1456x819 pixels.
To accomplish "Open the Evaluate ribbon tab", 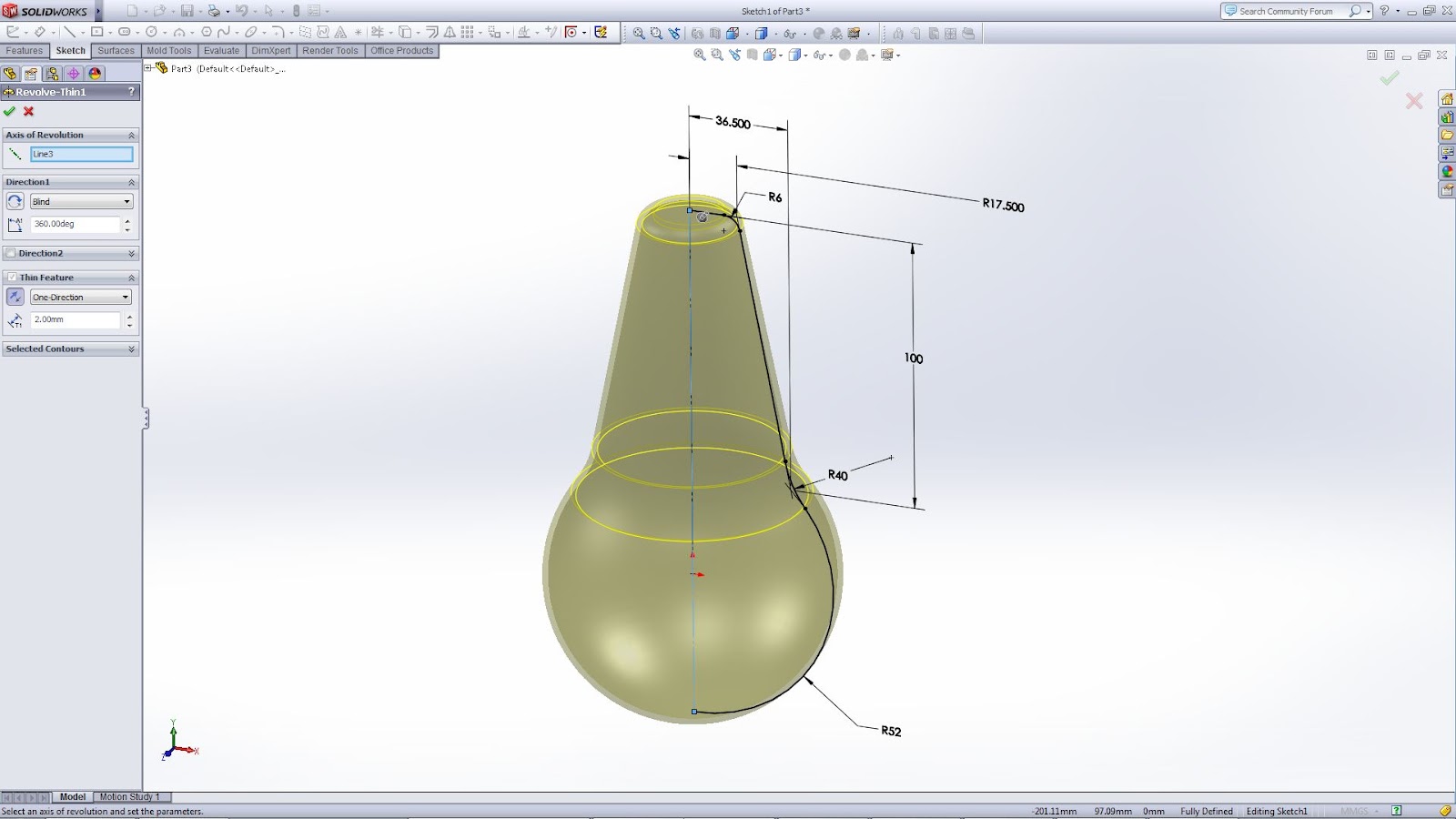I will click(221, 51).
